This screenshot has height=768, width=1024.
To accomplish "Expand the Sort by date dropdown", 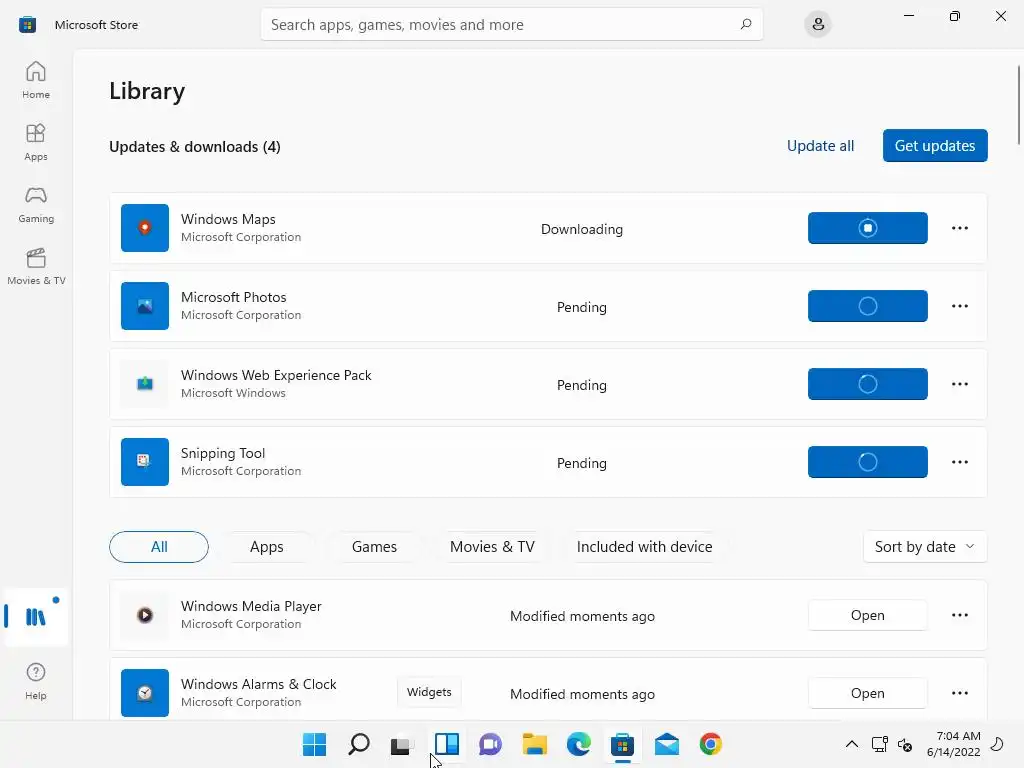I will tap(925, 547).
